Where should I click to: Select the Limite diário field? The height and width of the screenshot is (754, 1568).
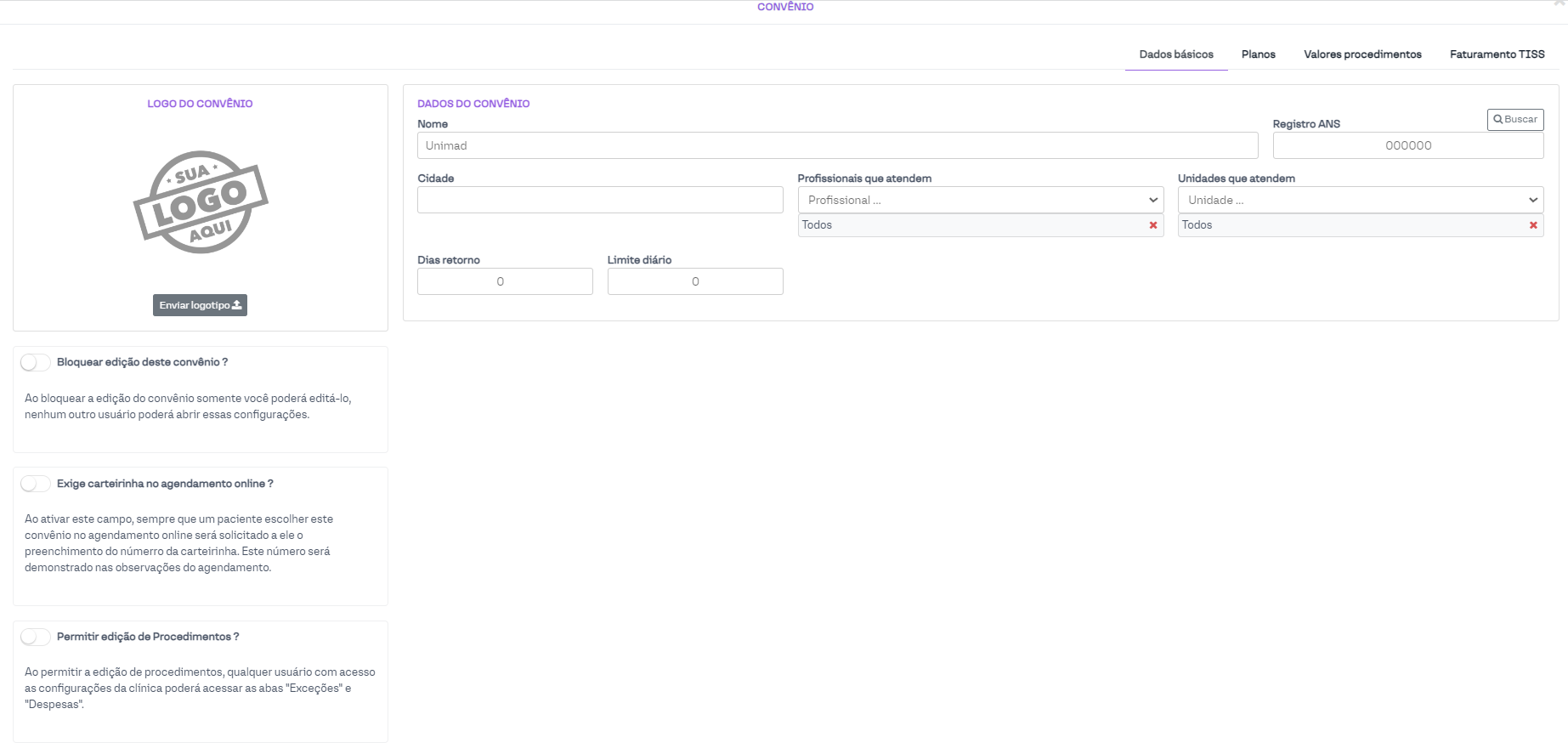pyautogui.click(x=695, y=281)
